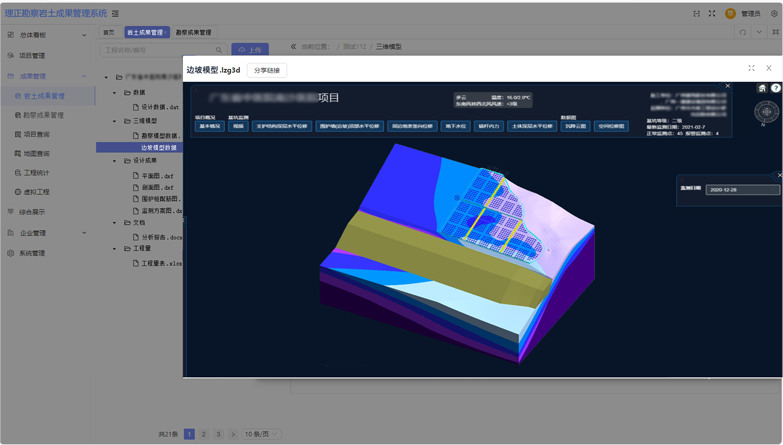Toggle the 视频 button
This screenshot has width=783, height=445.
238,127
